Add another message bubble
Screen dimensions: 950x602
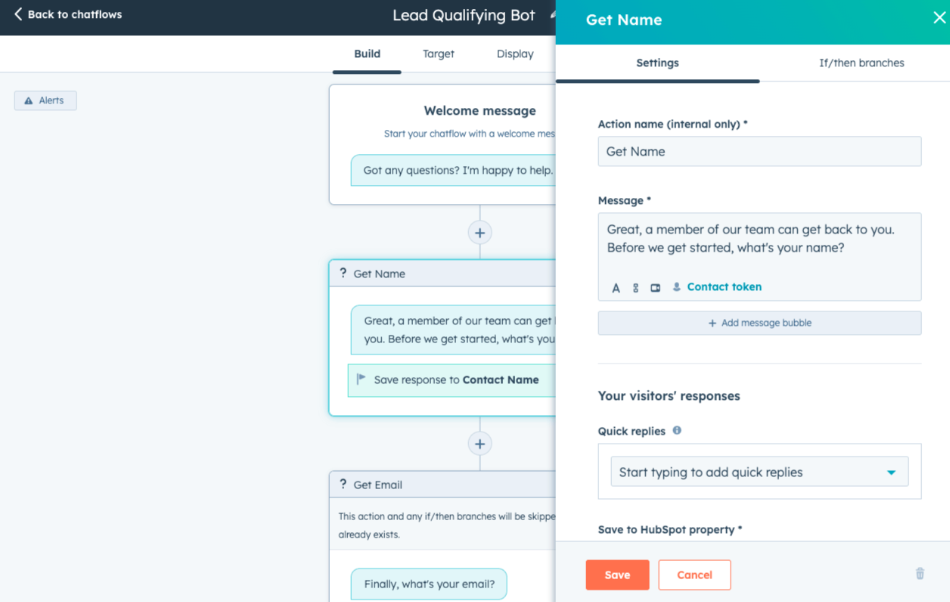(x=759, y=322)
